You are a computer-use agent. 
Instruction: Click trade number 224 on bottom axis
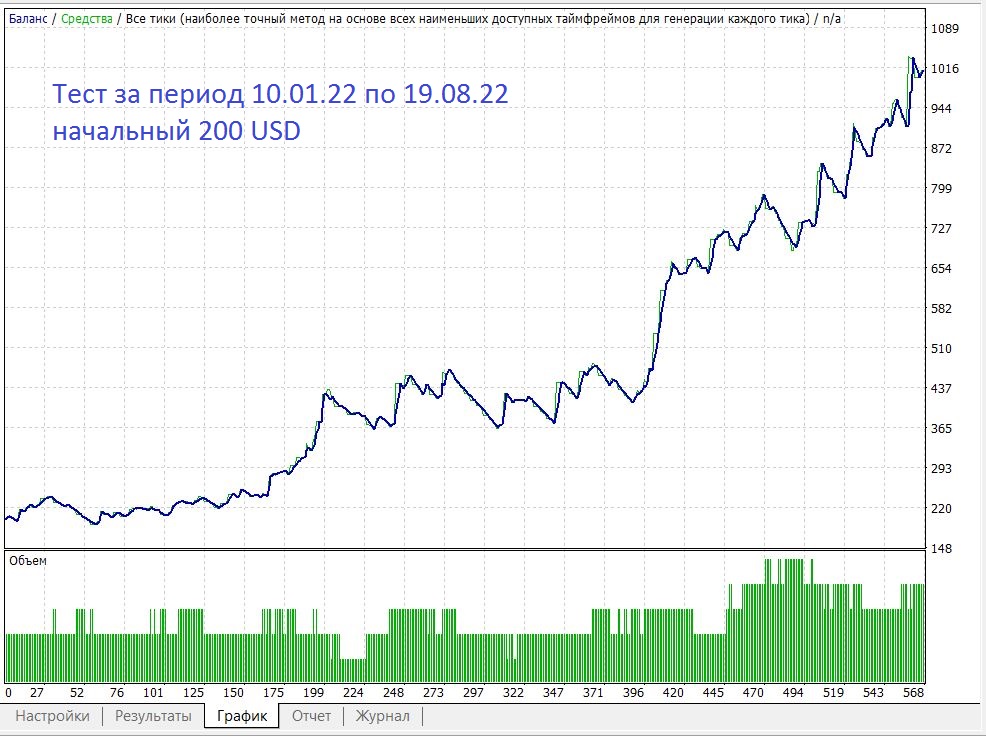point(353,692)
